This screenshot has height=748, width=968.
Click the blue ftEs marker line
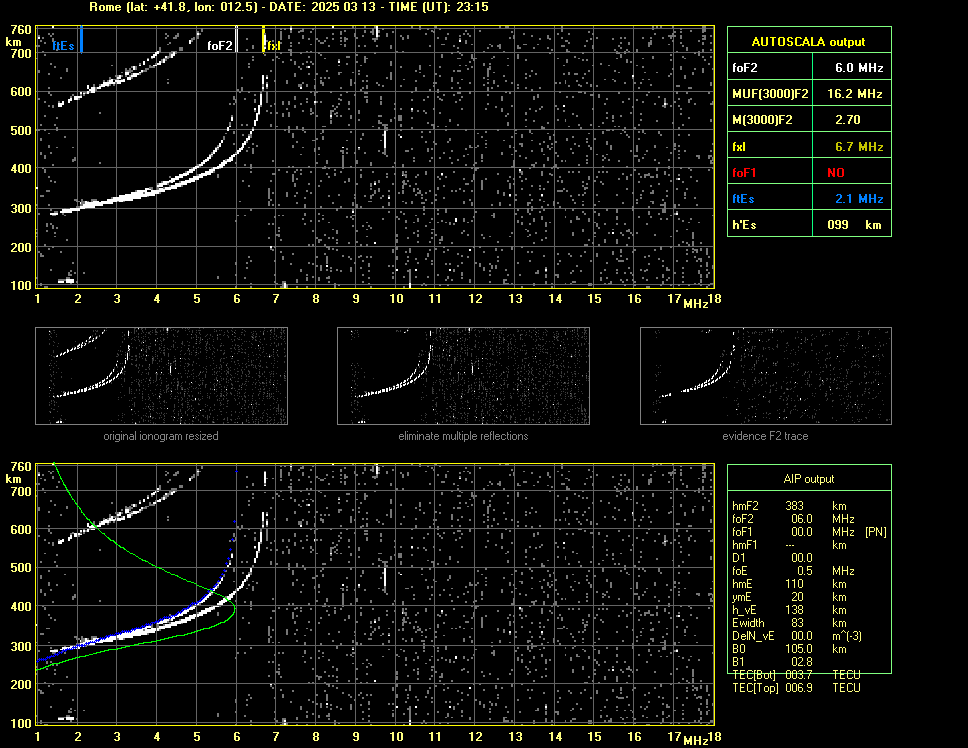[x=81, y=39]
